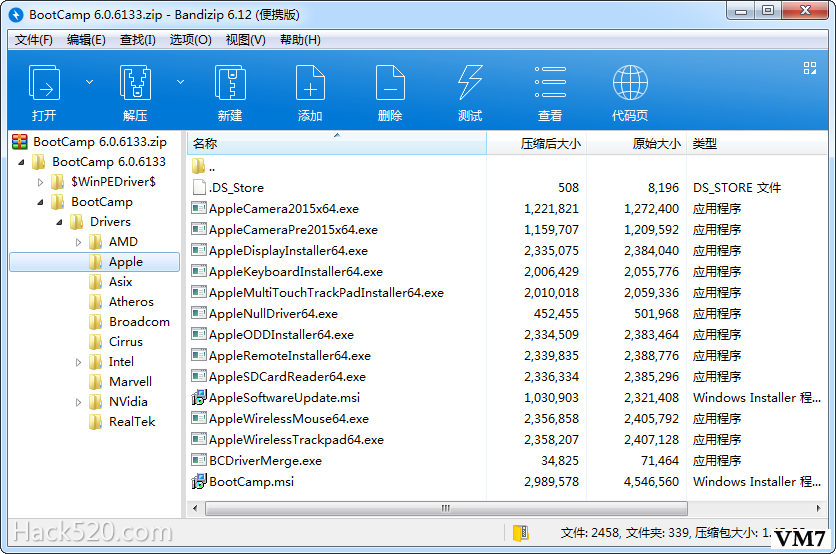Expand the AMD folder node
The image size is (836, 554).
coord(78,242)
